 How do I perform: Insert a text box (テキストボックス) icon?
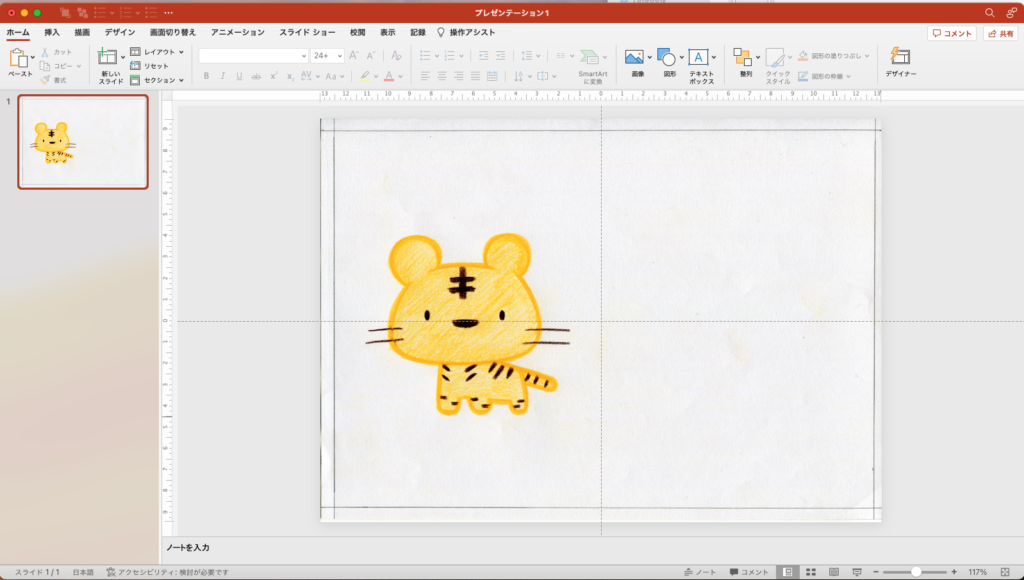coord(699,58)
